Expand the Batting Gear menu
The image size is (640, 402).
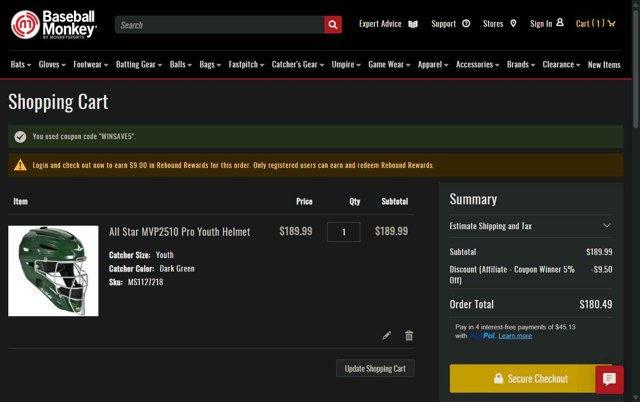coord(139,64)
